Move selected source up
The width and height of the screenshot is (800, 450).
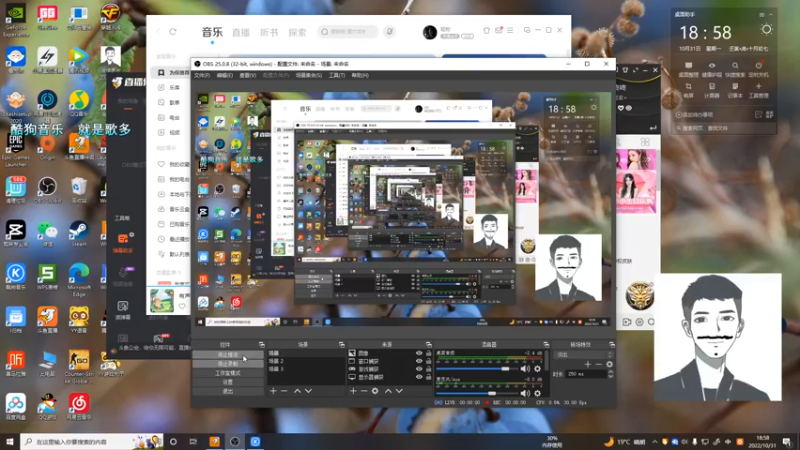pyautogui.click(x=388, y=391)
